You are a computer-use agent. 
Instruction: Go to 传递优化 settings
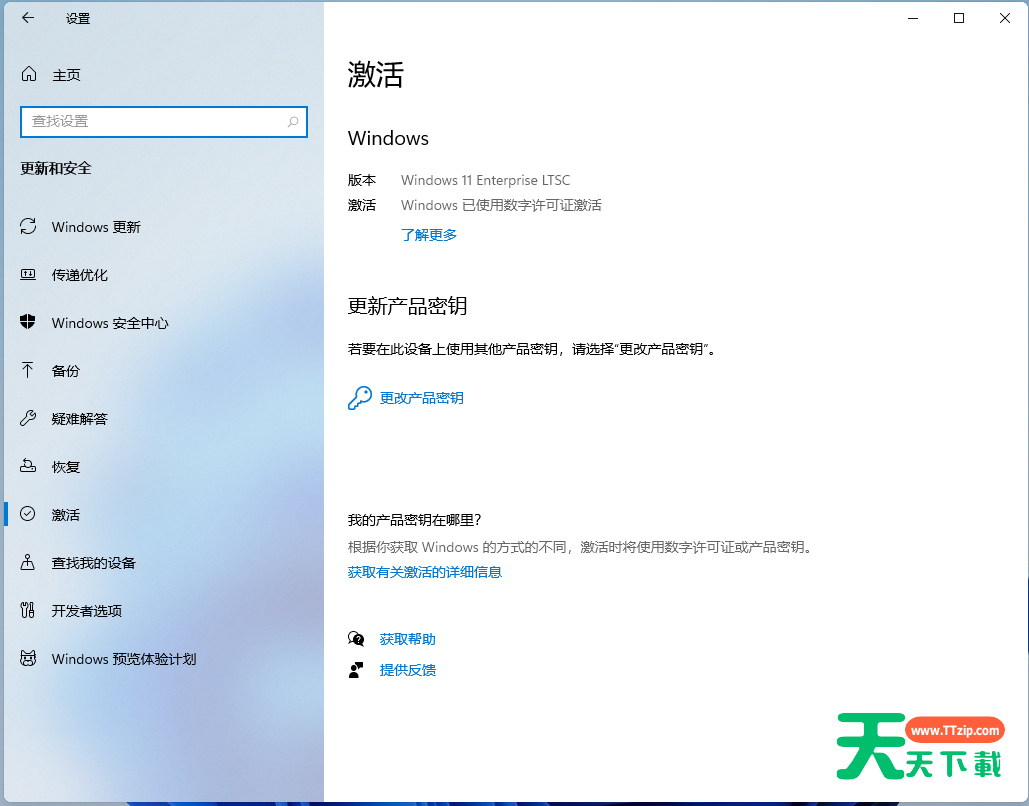pos(79,275)
